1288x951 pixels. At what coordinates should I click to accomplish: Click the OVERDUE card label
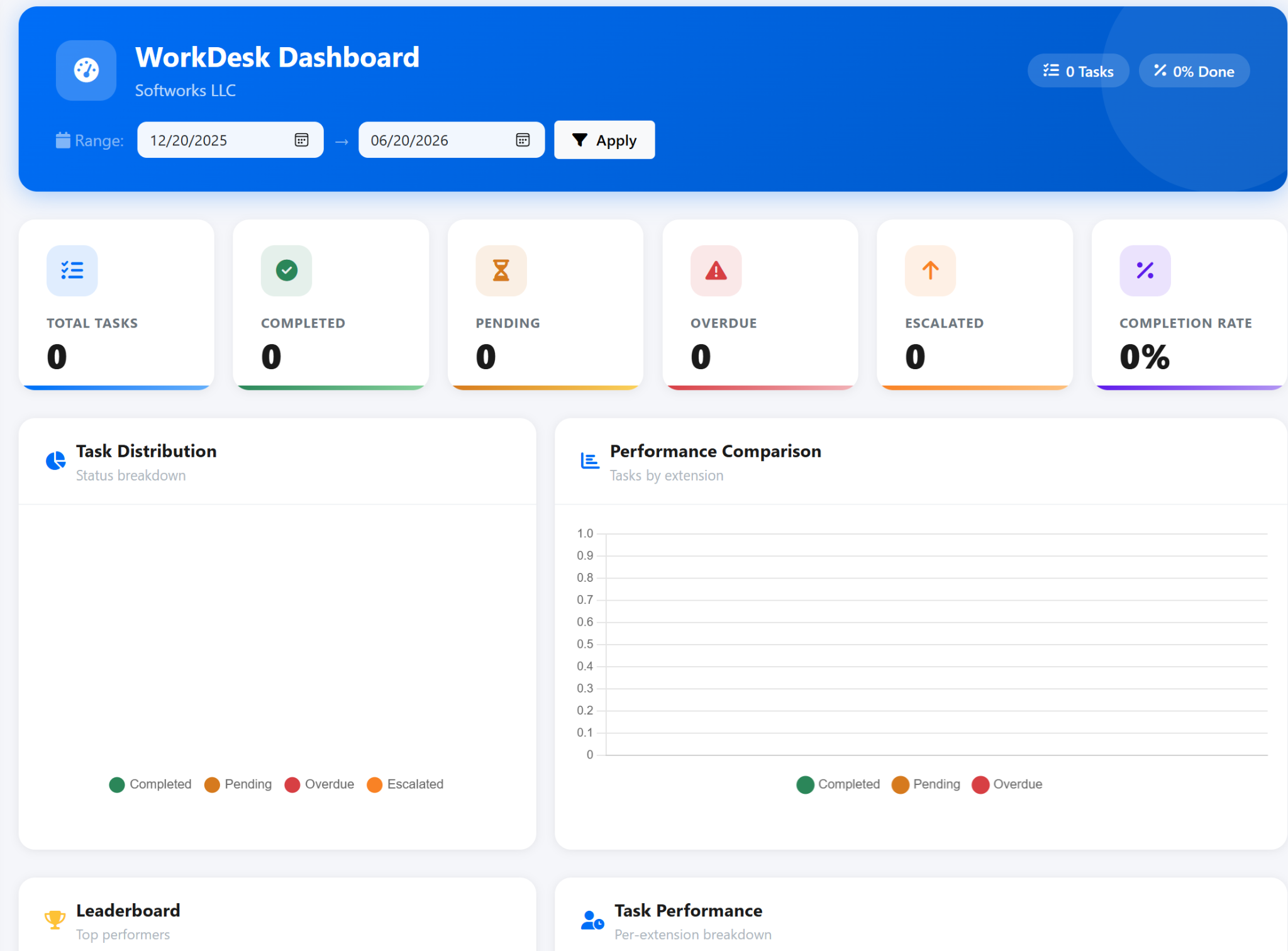coord(724,323)
